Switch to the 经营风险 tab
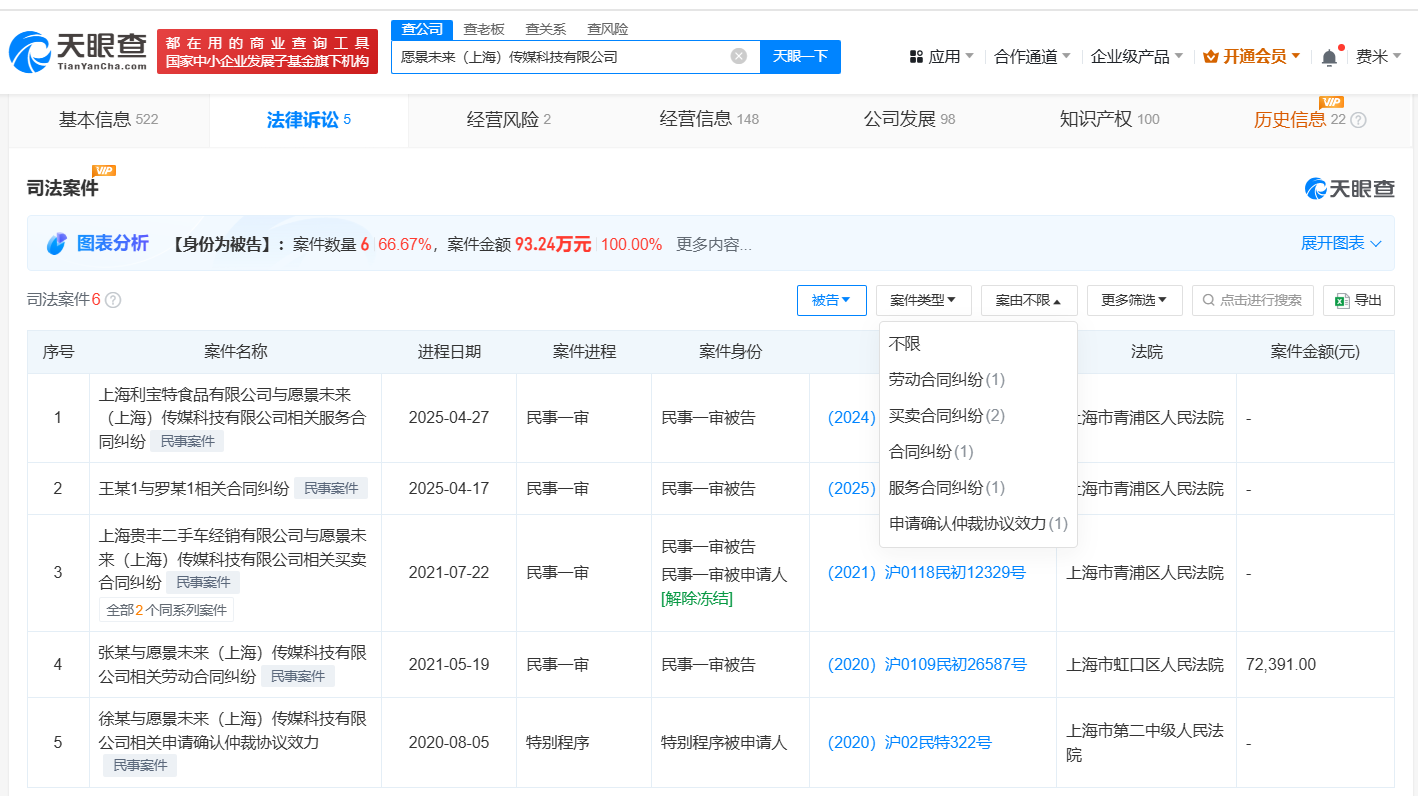 click(508, 120)
